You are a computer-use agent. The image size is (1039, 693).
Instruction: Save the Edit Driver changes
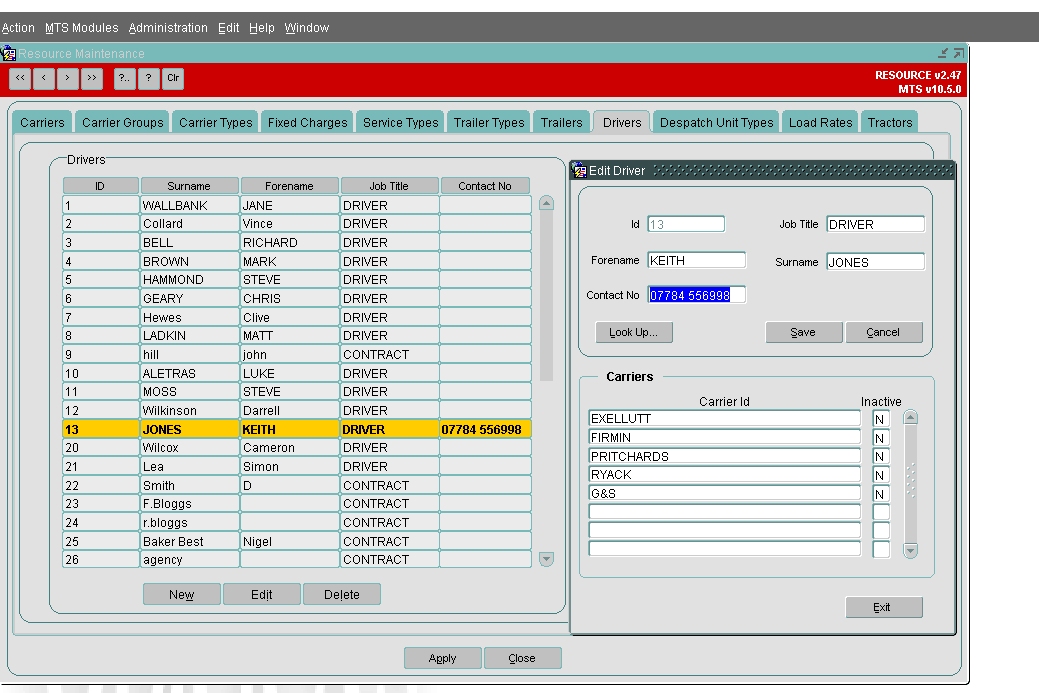pyautogui.click(x=803, y=332)
